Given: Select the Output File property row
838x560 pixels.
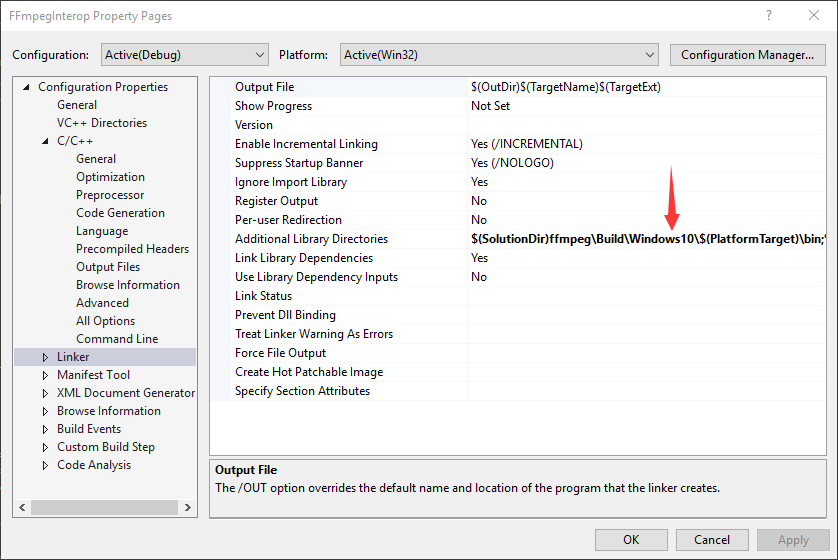Looking at the screenshot, I should (x=518, y=87).
